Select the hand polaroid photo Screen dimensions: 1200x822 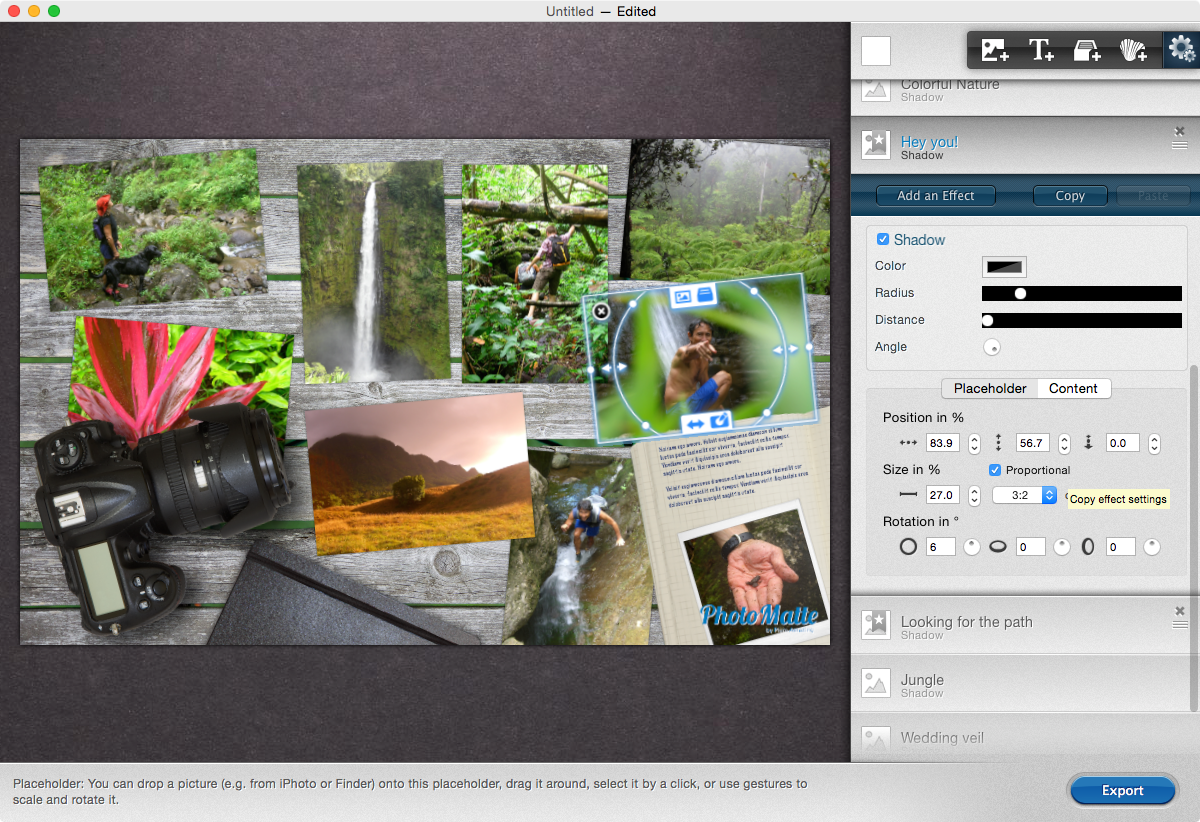[x=754, y=570]
